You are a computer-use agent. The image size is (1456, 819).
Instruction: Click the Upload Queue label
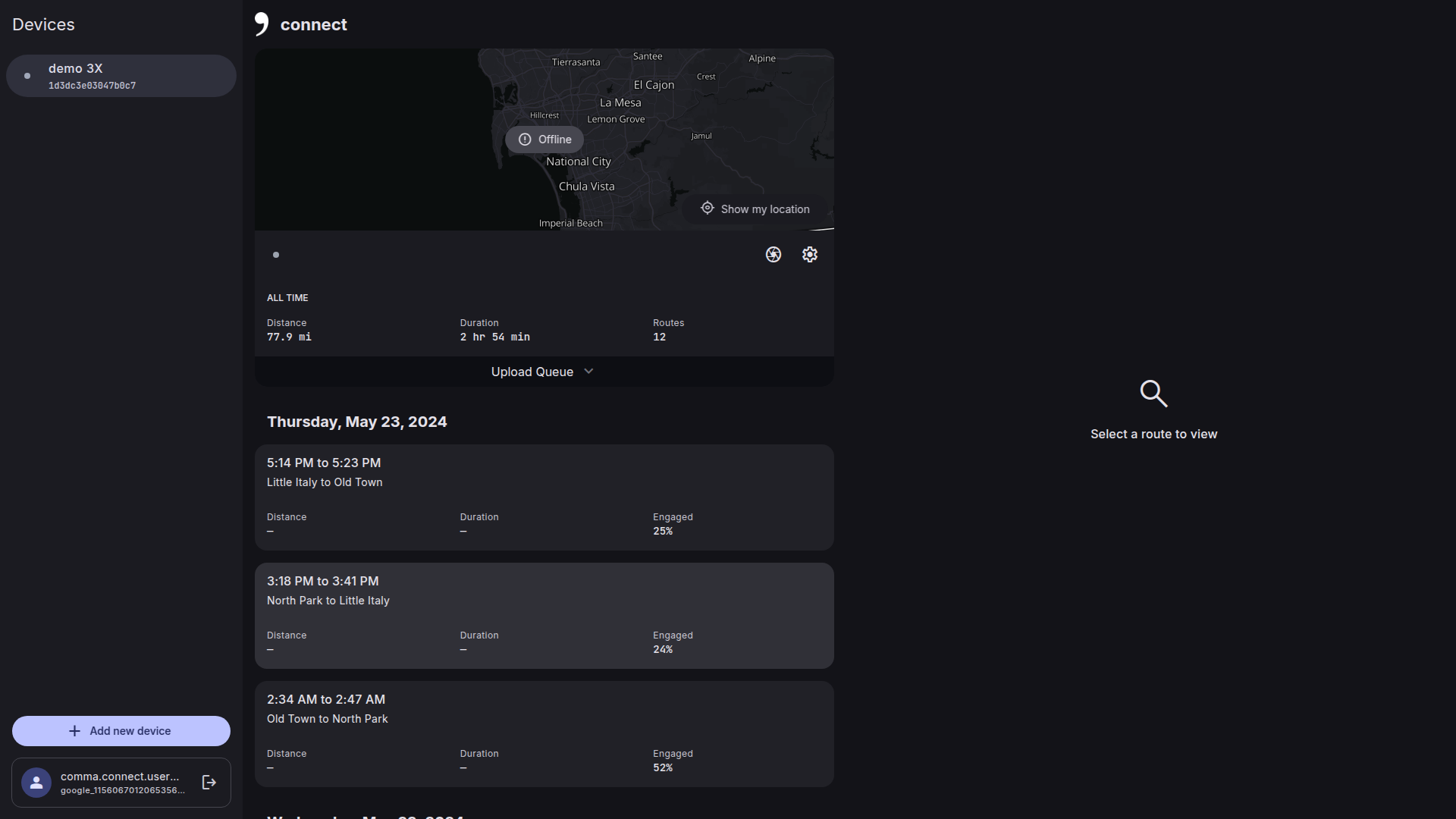pyautogui.click(x=532, y=372)
